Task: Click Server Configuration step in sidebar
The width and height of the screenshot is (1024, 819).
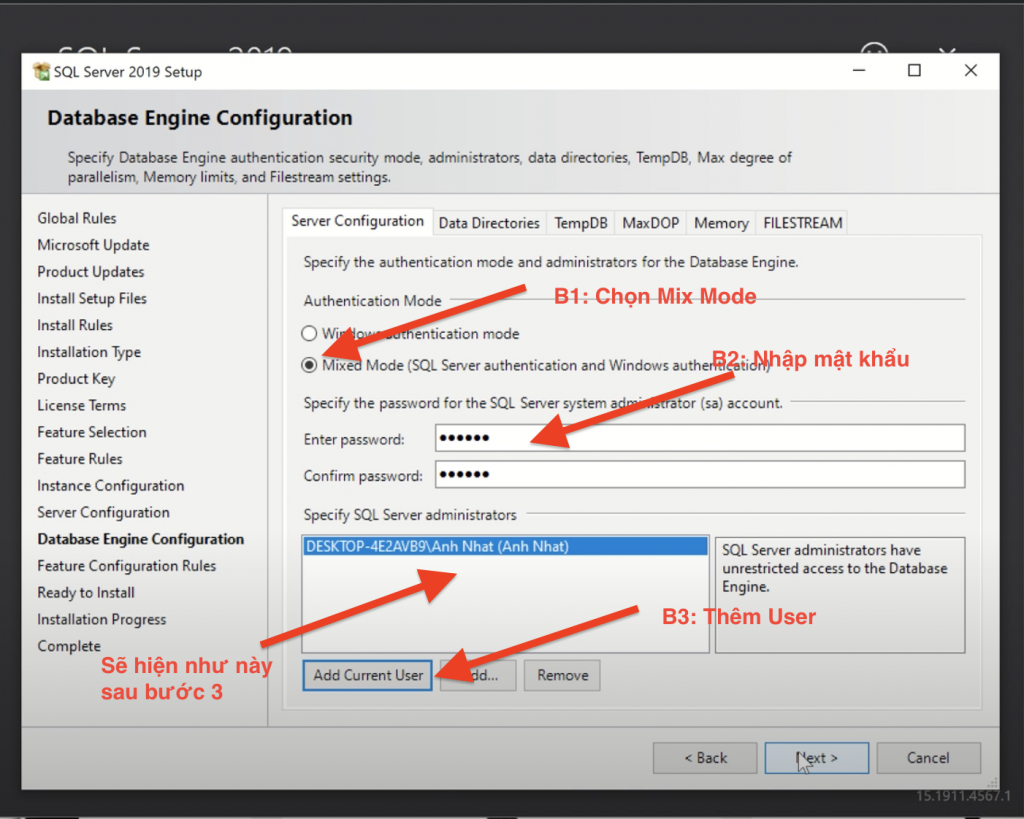Action: [x=103, y=513]
